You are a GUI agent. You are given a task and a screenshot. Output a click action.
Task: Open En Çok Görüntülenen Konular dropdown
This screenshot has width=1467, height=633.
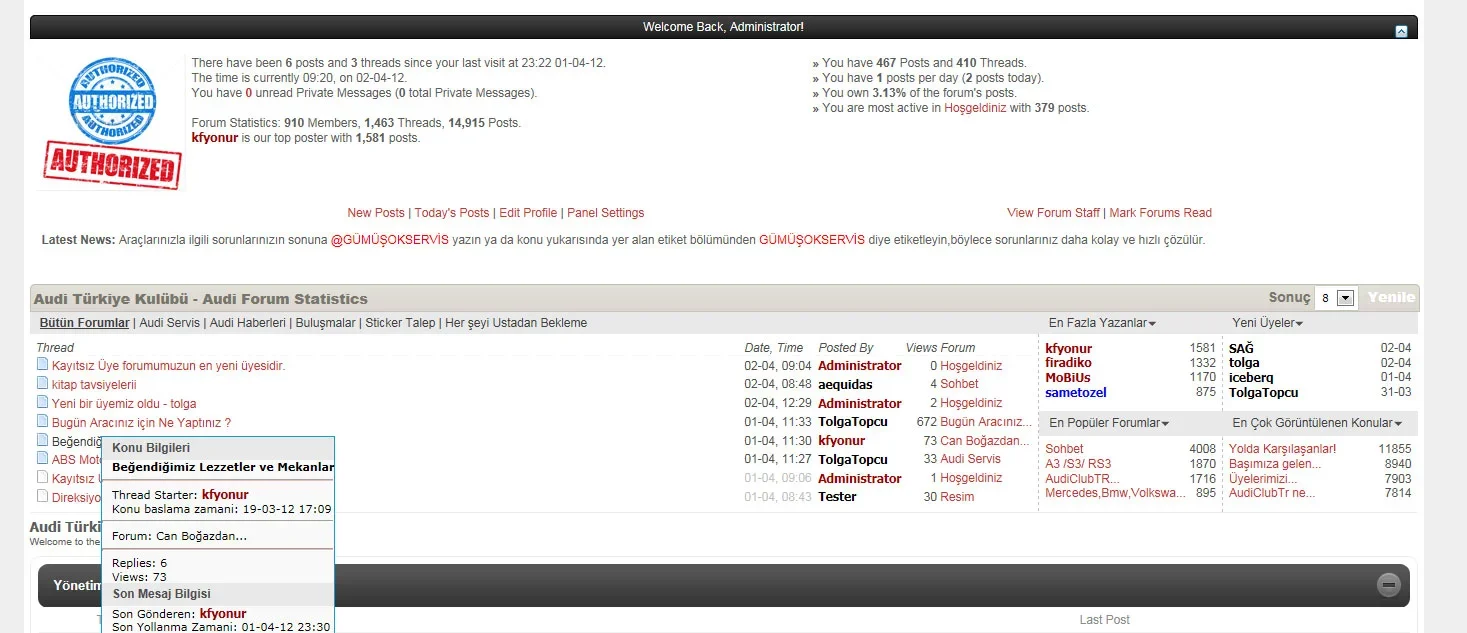coord(1317,423)
